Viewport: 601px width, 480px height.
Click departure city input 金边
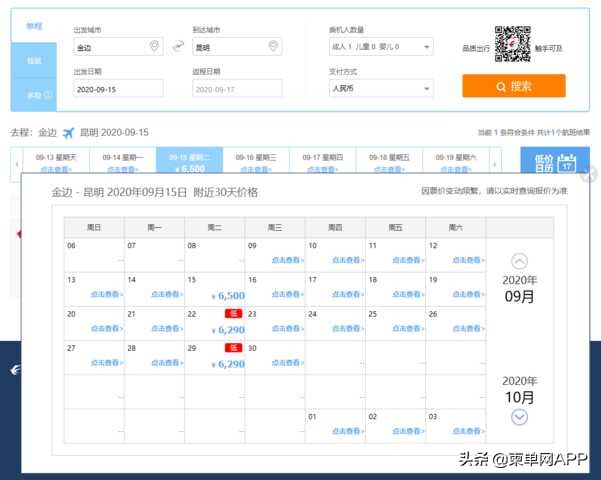pos(118,47)
